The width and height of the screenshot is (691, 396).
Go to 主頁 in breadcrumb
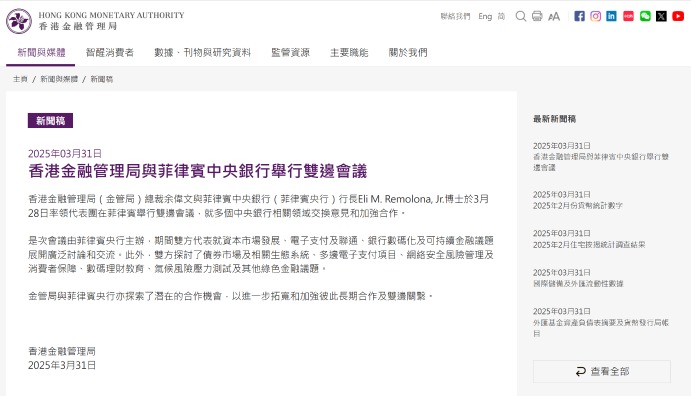20,79
